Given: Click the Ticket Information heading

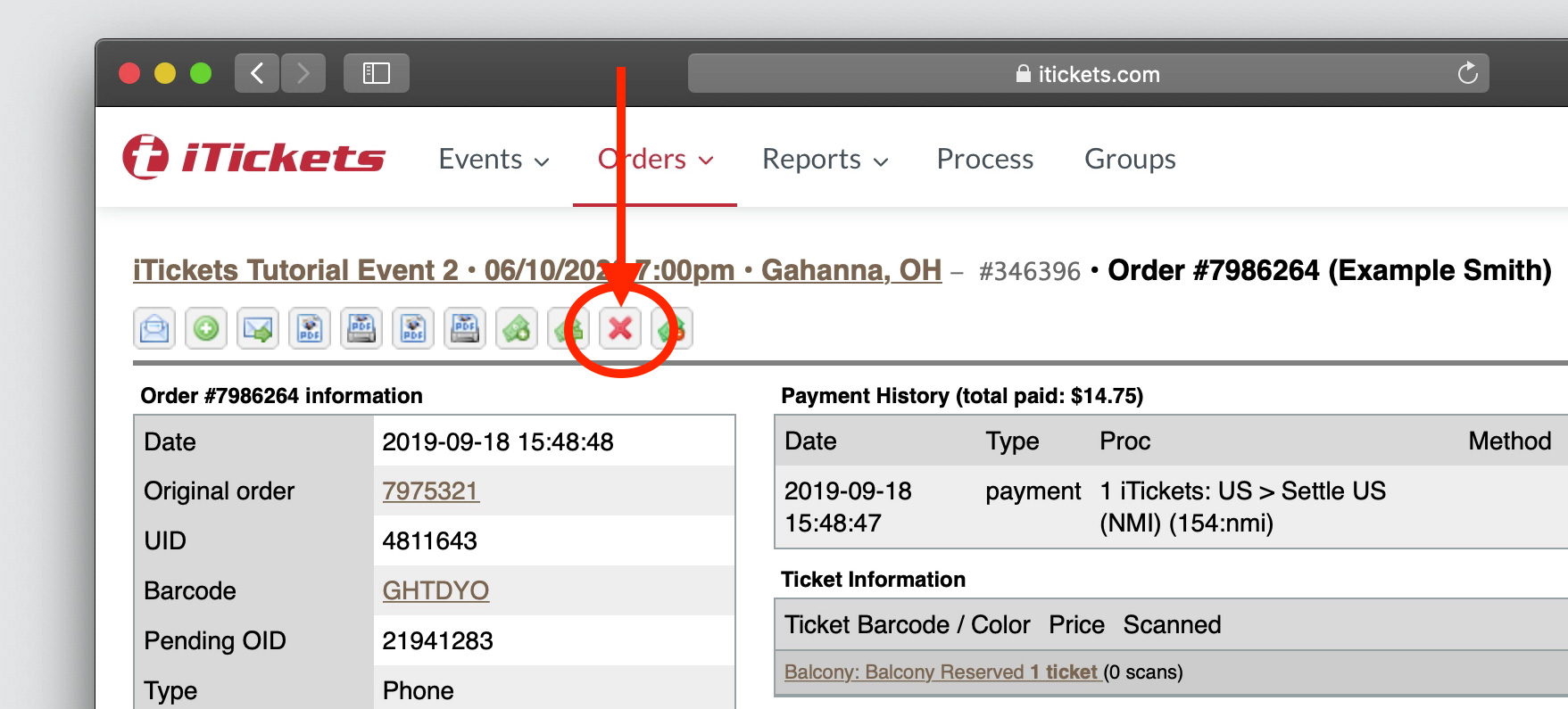Looking at the screenshot, I should pos(873,580).
